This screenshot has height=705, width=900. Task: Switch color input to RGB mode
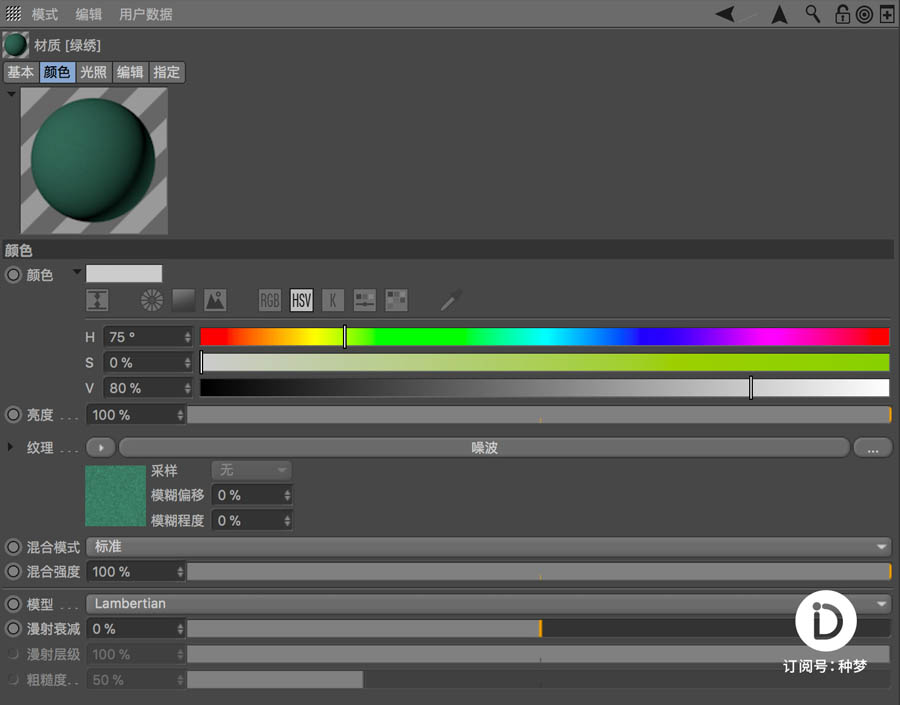pos(269,300)
